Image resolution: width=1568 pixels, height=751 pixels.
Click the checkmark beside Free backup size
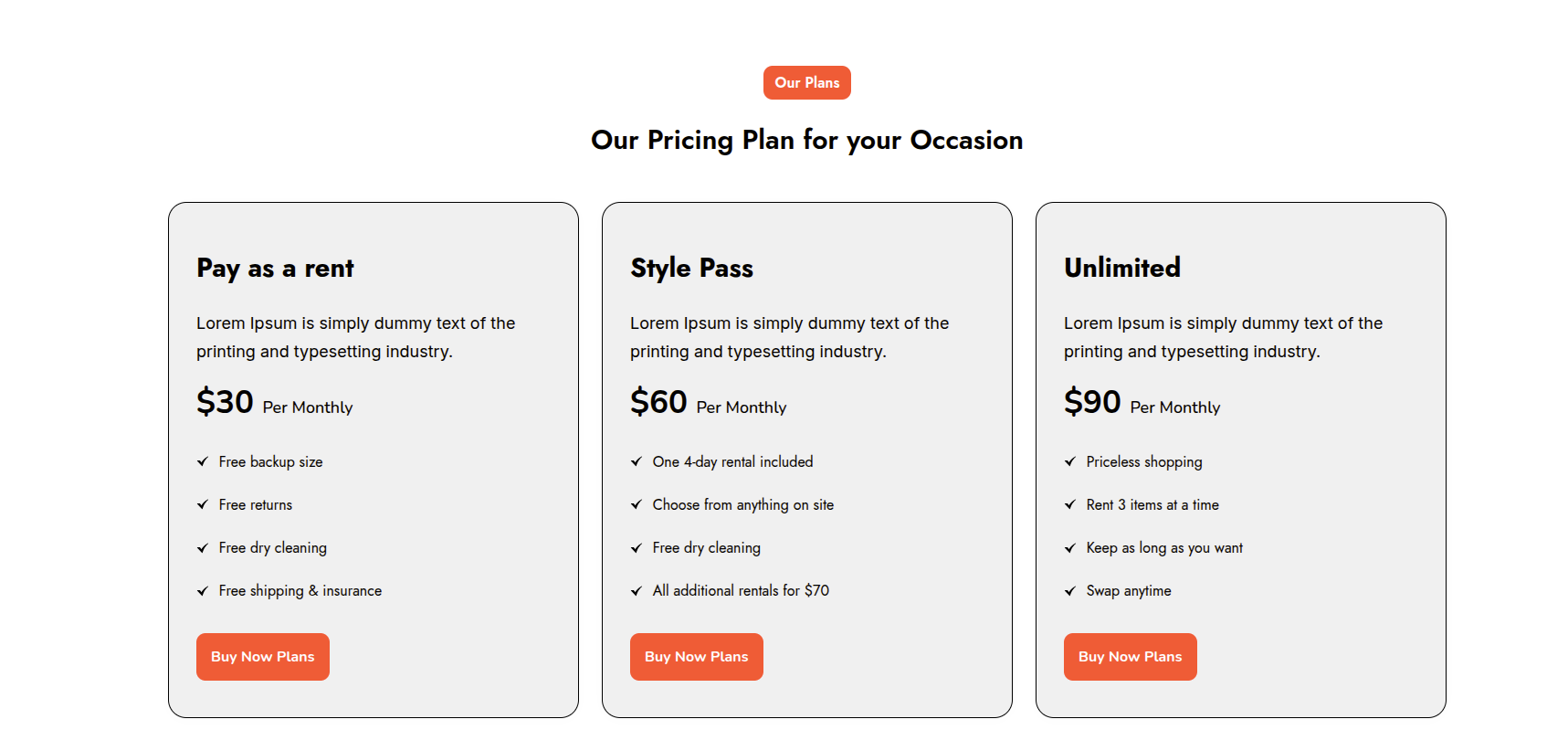point(203,462)
